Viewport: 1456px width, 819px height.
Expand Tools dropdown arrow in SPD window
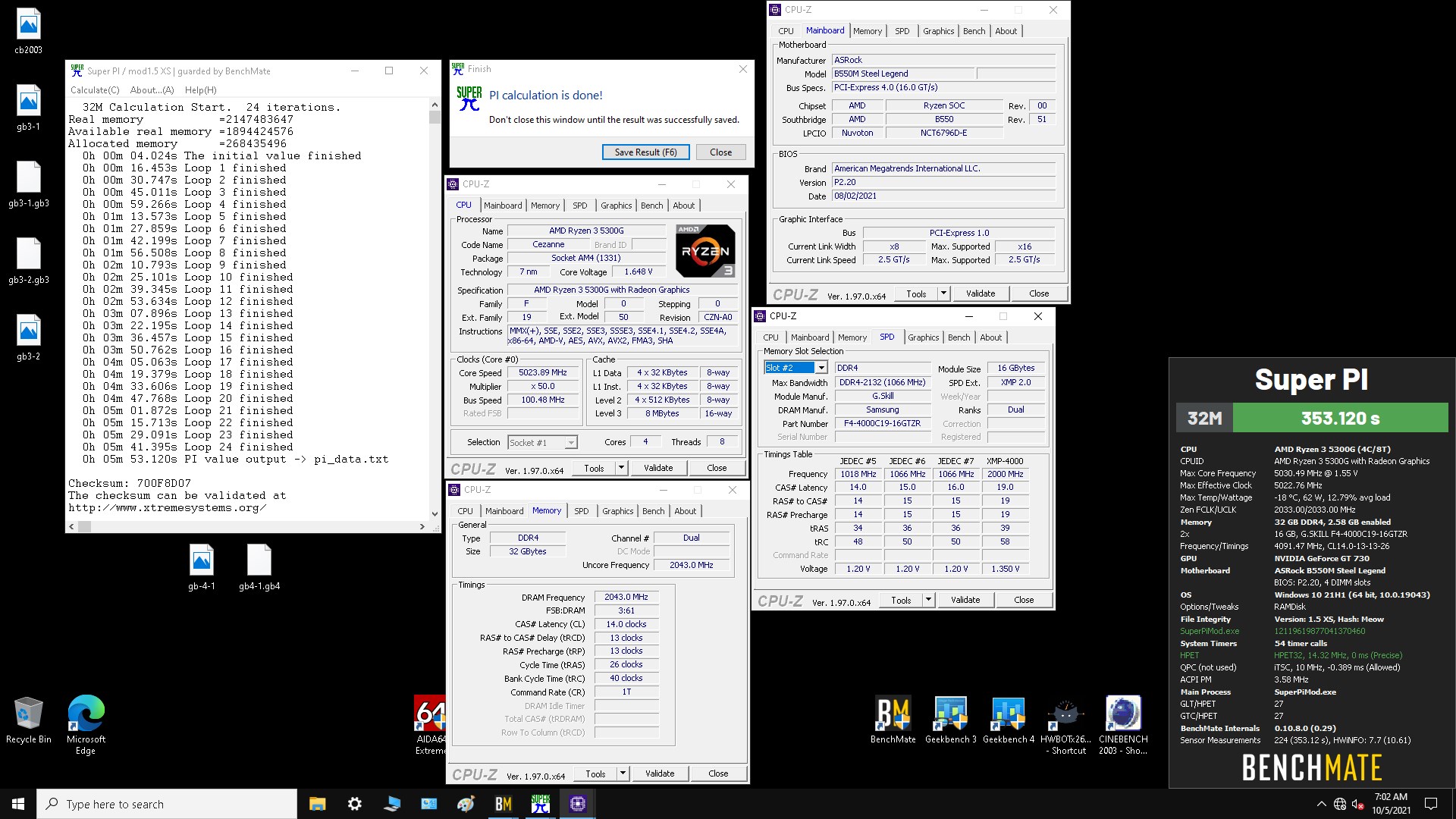coord(928,600)
